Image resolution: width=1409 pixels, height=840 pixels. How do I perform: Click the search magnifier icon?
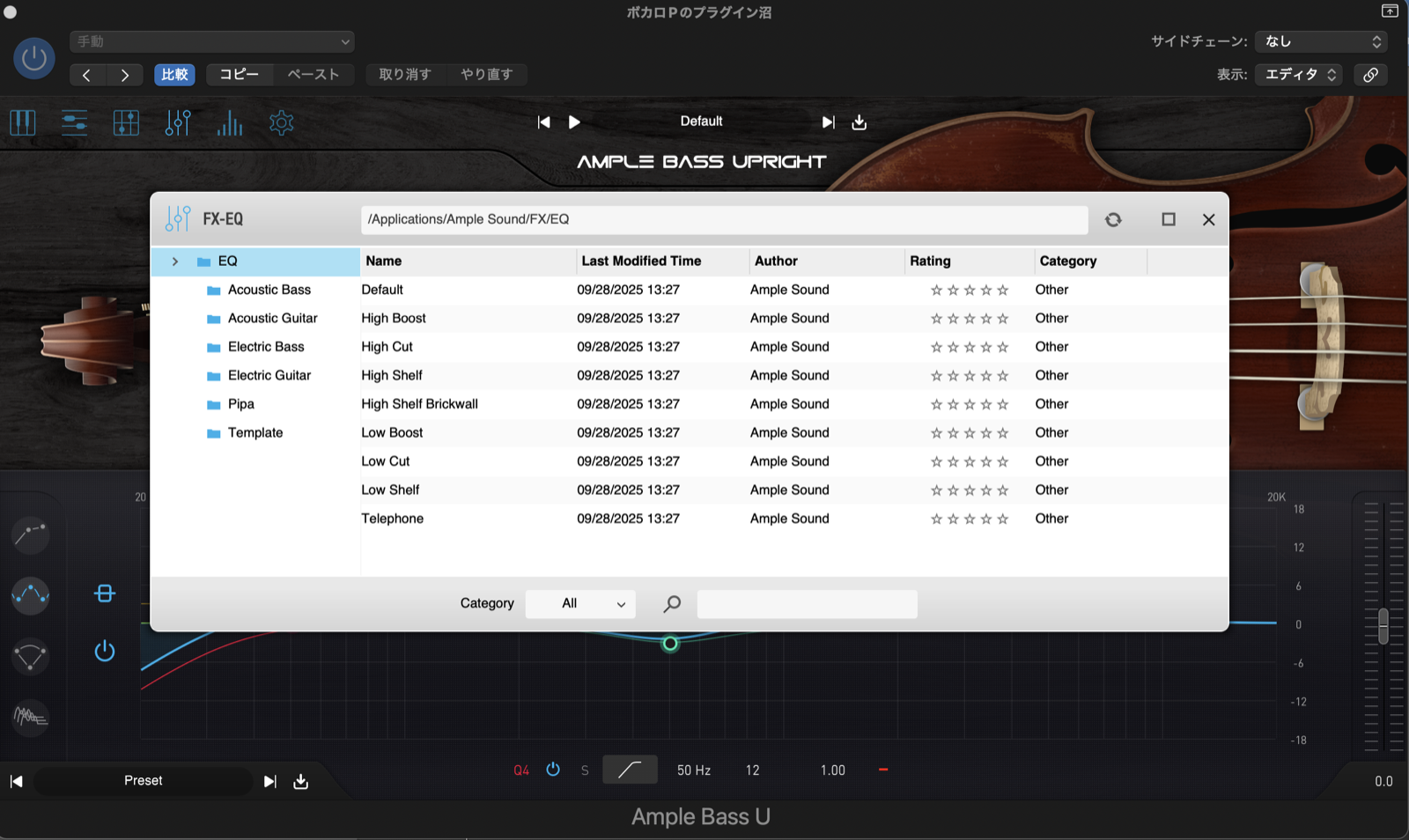tap(672, 603)
